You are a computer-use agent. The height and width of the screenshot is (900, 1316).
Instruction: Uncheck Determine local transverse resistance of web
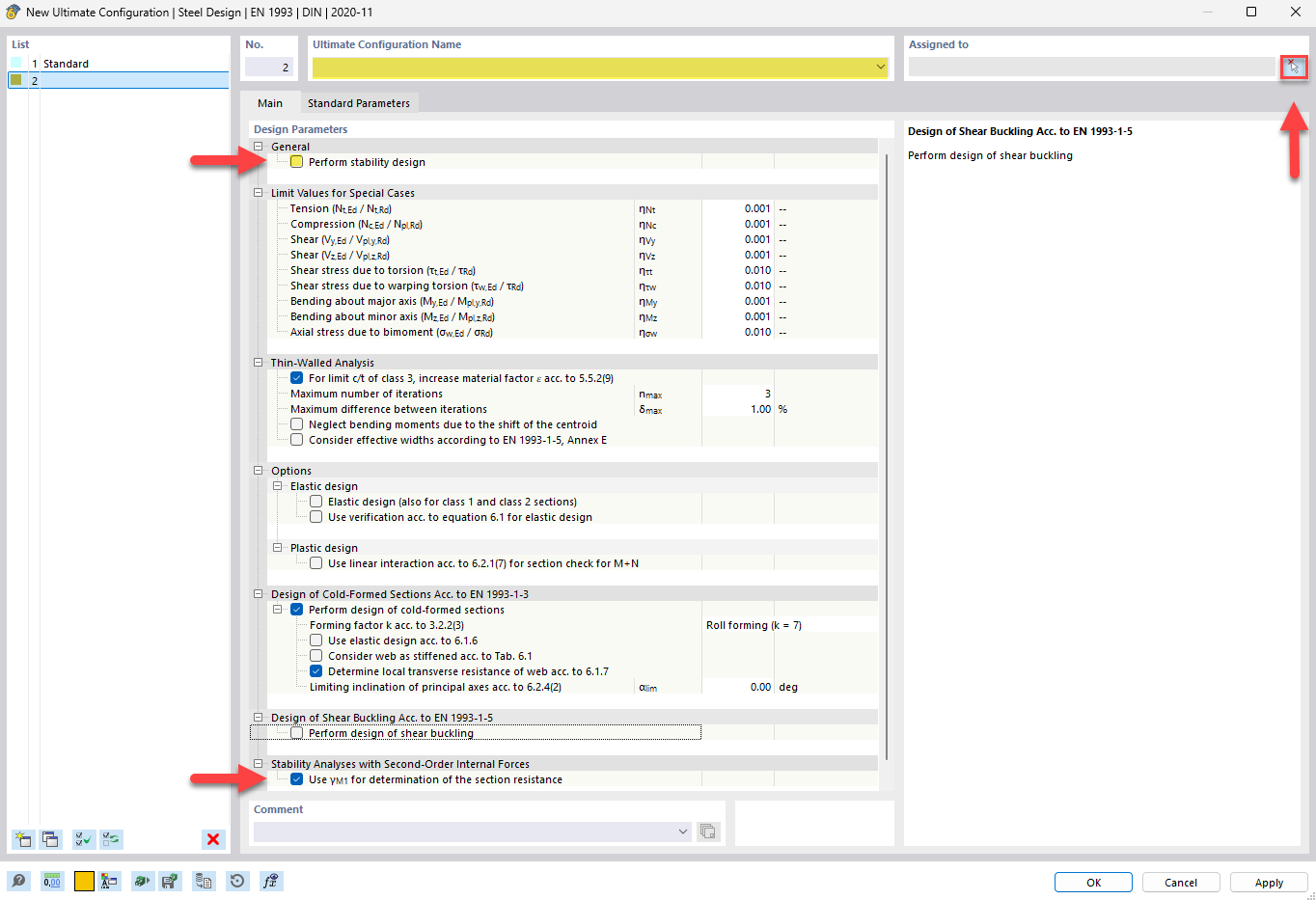tap(315, 671)
